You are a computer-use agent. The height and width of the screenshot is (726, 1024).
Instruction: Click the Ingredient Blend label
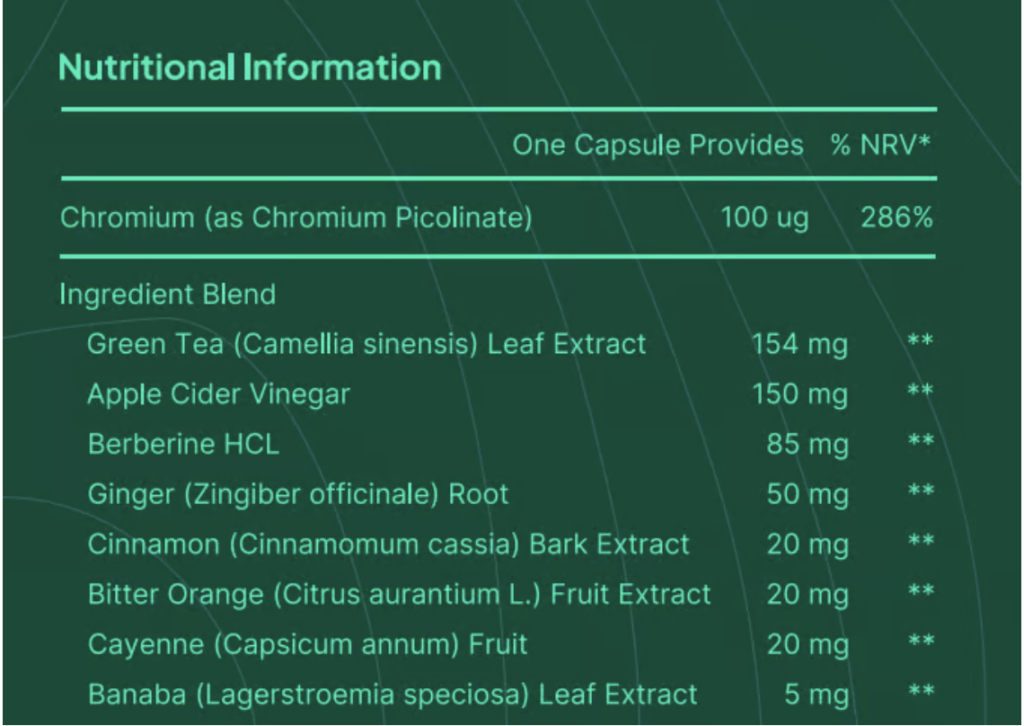point(167,294)
